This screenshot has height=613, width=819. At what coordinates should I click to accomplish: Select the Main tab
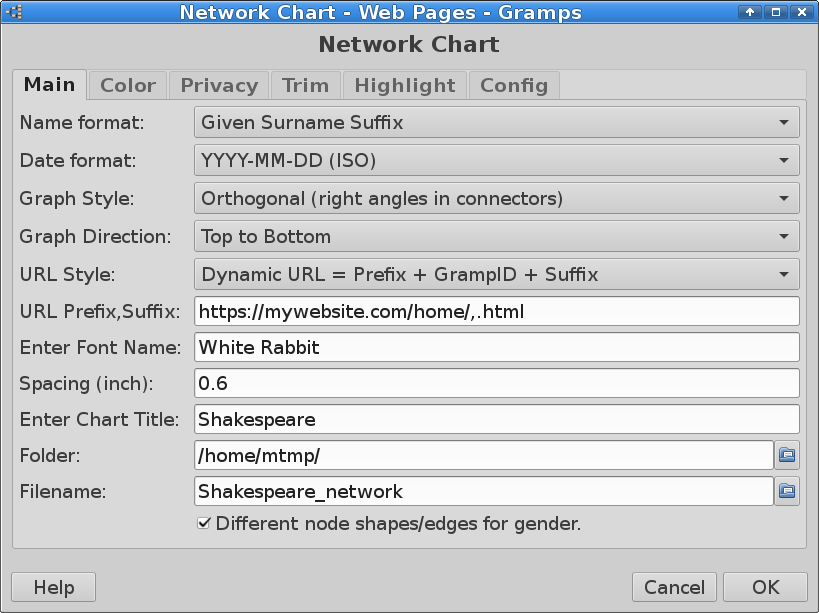point(50,85)
